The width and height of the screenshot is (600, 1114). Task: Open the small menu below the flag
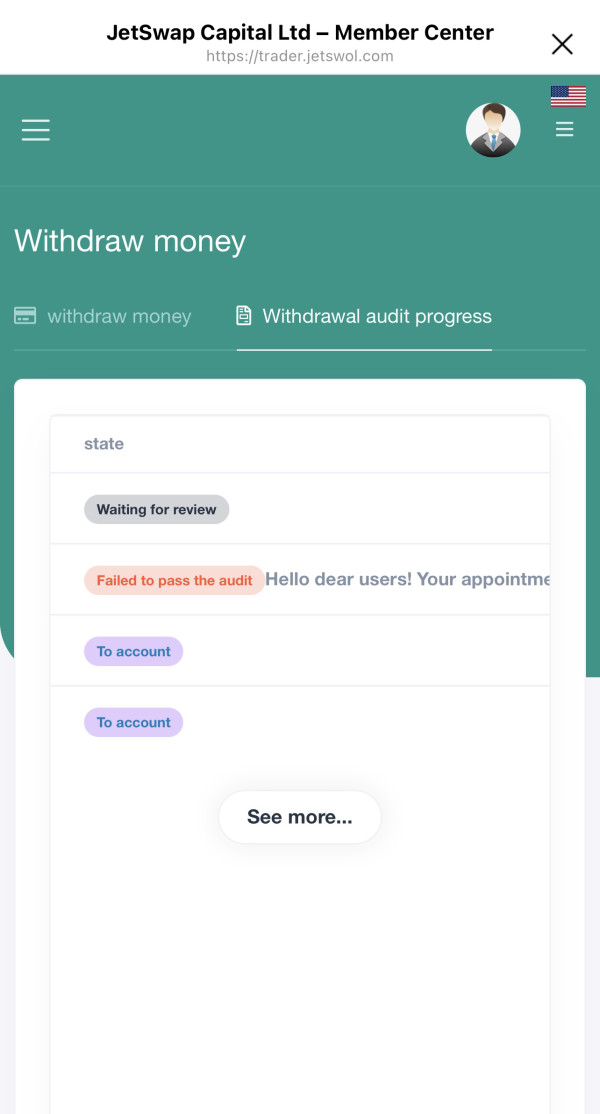click(565, 130)
